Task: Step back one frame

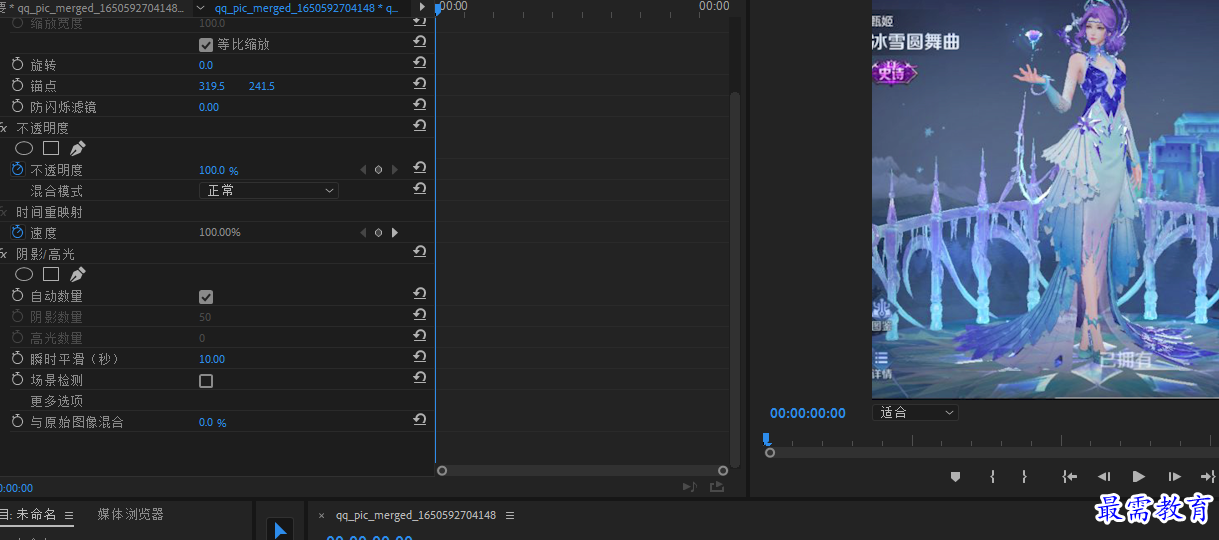Action: (x=1104, y=477)
